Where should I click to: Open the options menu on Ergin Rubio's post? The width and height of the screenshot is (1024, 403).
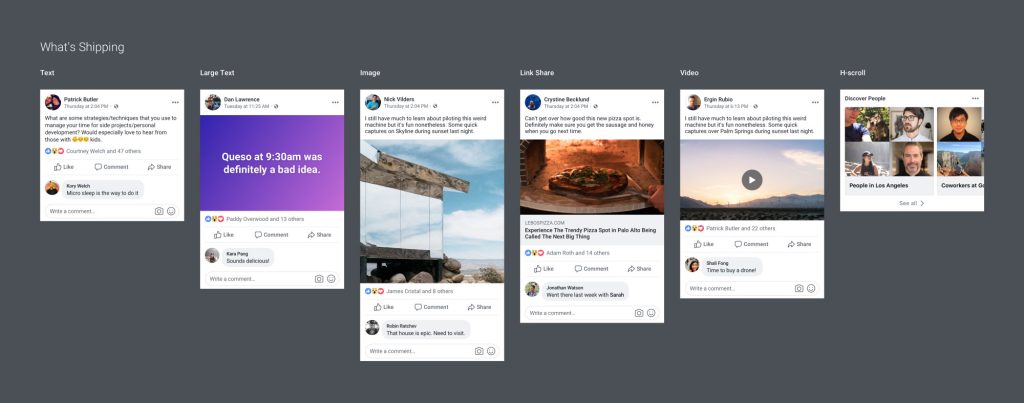coord(815,103)
